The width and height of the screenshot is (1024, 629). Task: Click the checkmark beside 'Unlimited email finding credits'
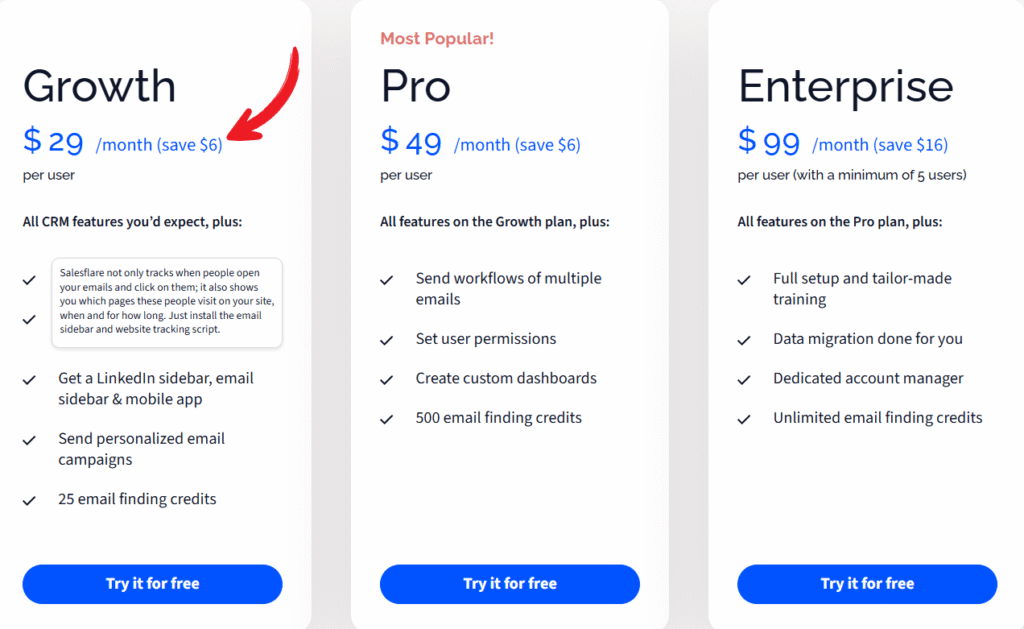click(744, 418)
